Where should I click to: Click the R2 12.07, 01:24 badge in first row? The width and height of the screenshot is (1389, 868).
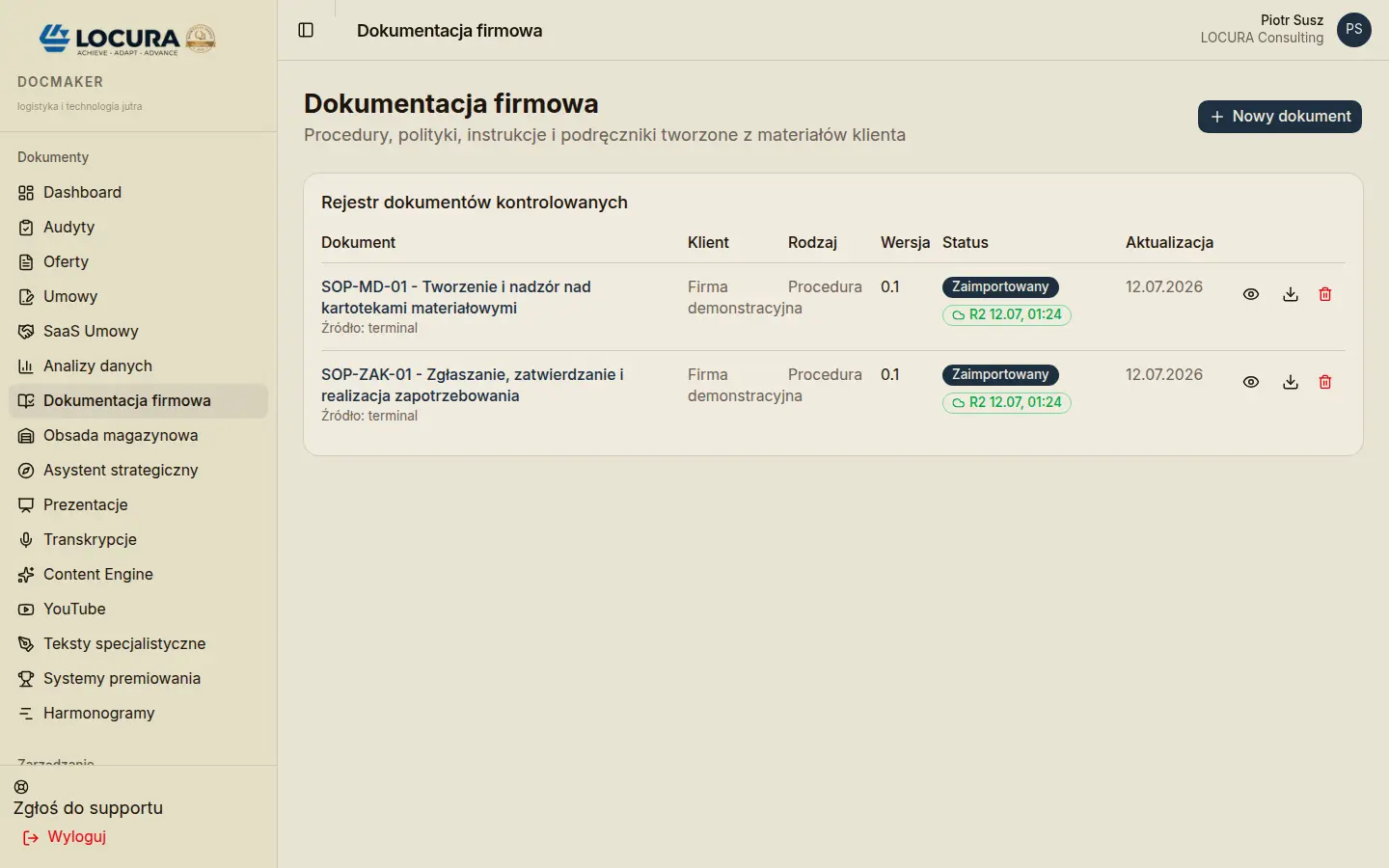coord(1007,314)
